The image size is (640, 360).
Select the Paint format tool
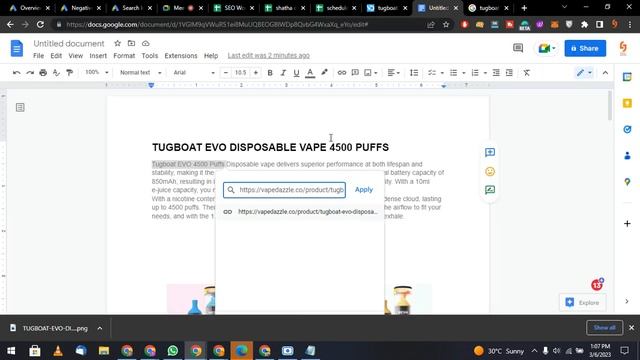(x=70, y=73)
